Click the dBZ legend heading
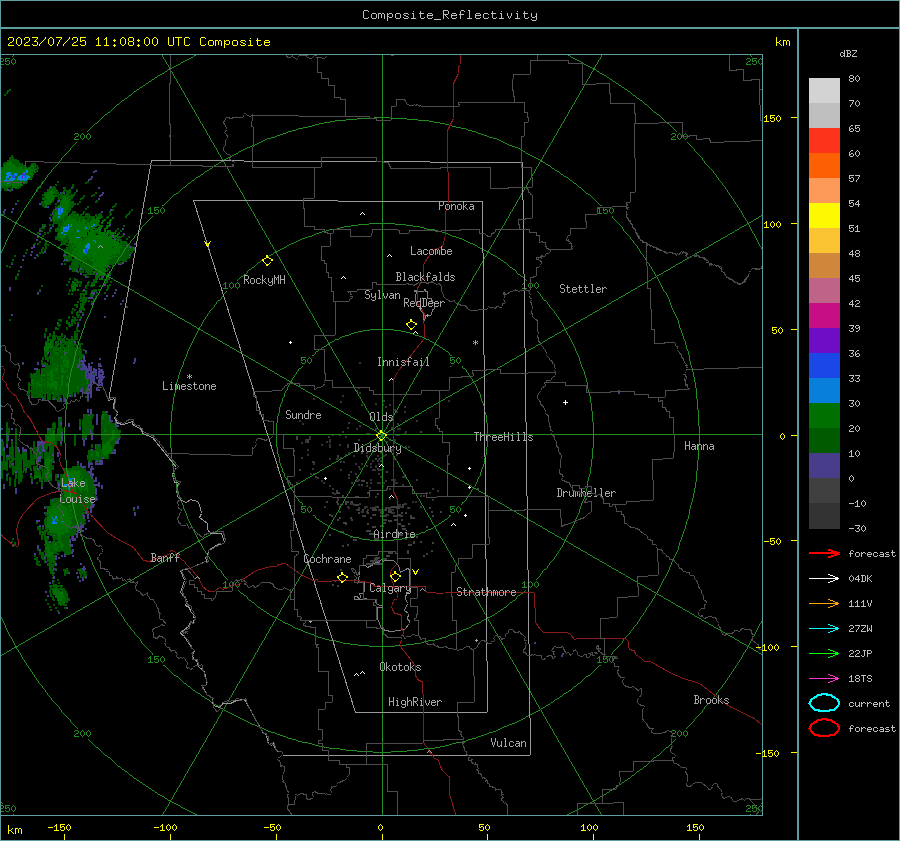The image size is (900, 841). (x=848, y=53)
